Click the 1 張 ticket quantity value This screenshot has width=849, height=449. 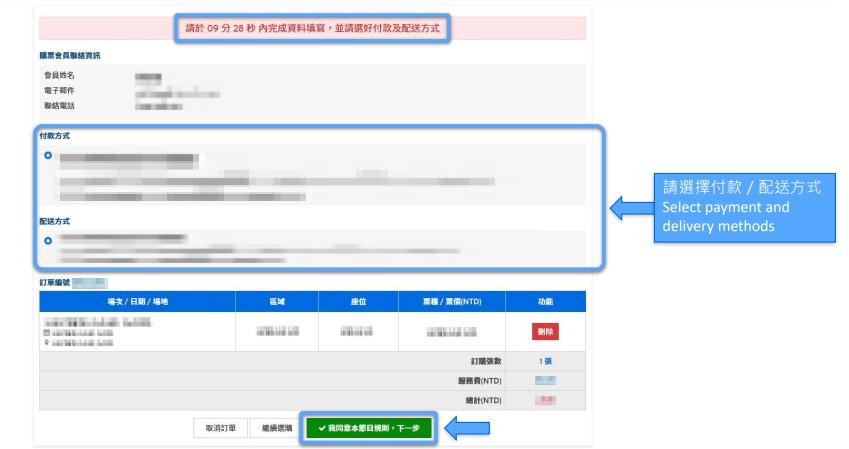tap(545, 361)
